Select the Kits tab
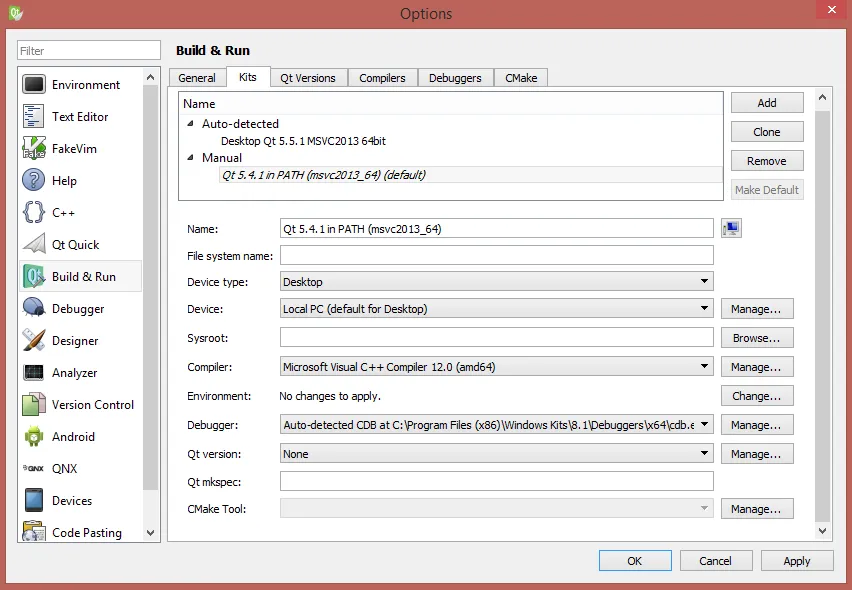 [248, 77]
